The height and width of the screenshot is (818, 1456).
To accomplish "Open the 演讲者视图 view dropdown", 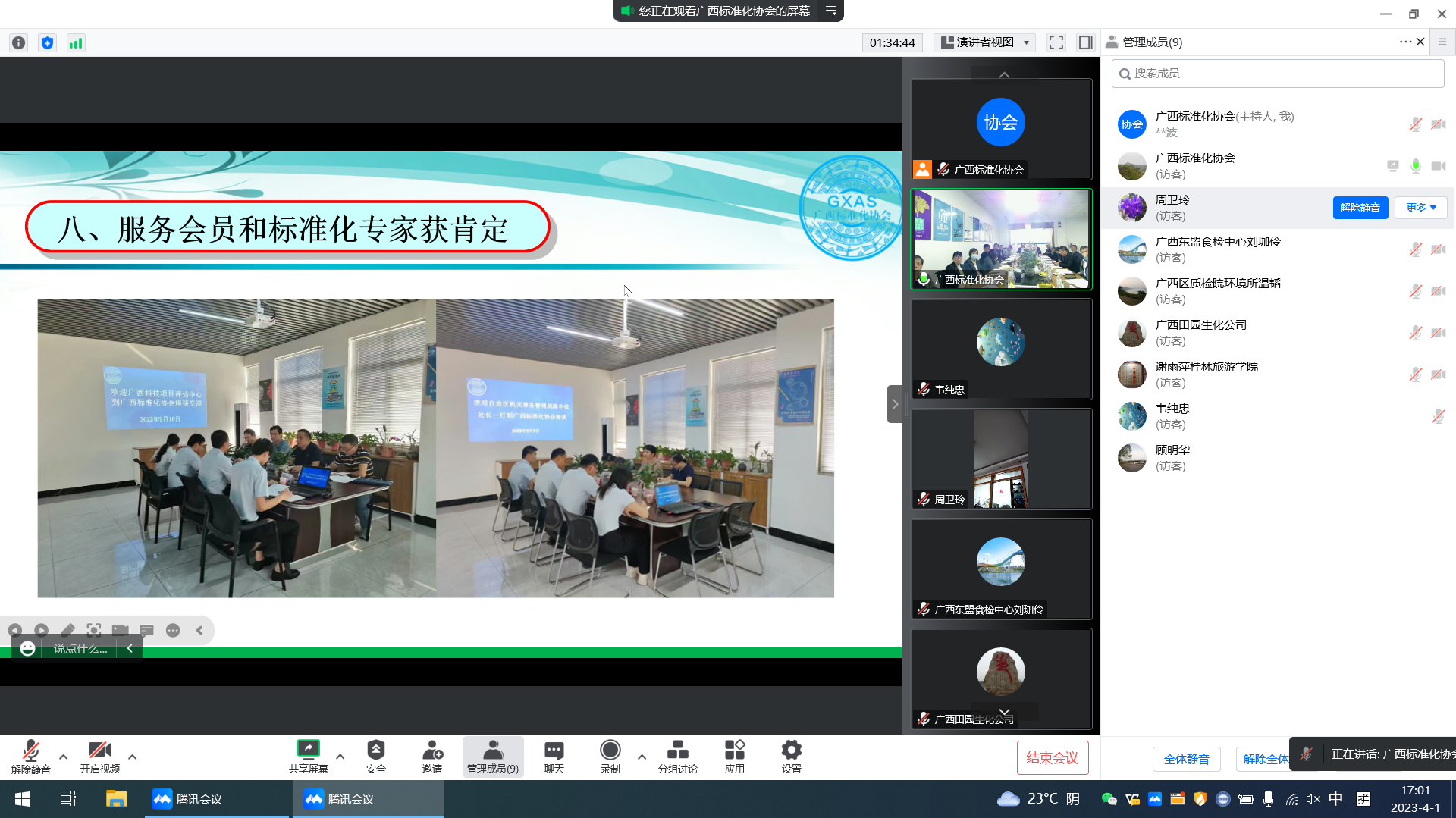I will [x=985, y=42].
